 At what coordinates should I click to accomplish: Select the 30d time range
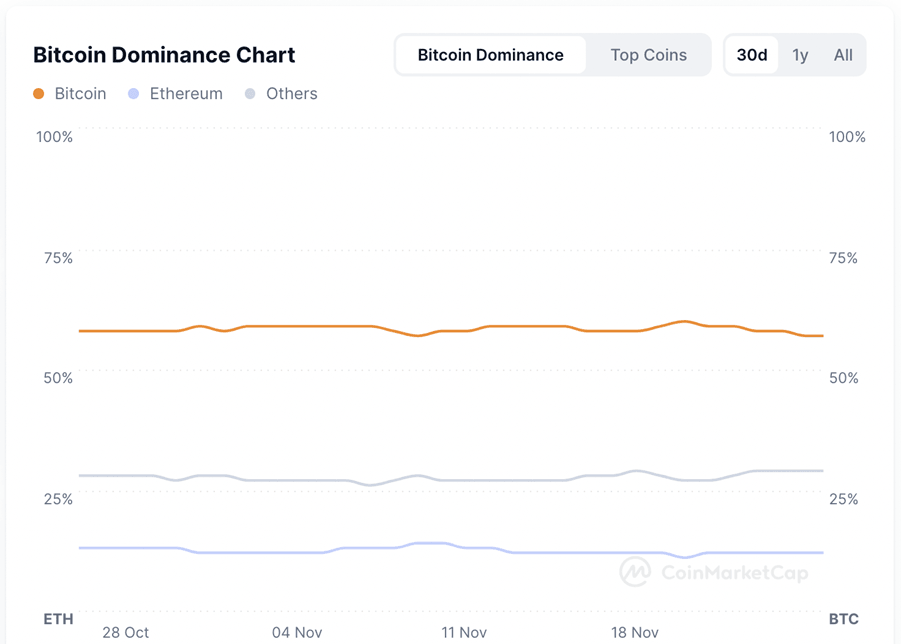(x=751, y=55)
